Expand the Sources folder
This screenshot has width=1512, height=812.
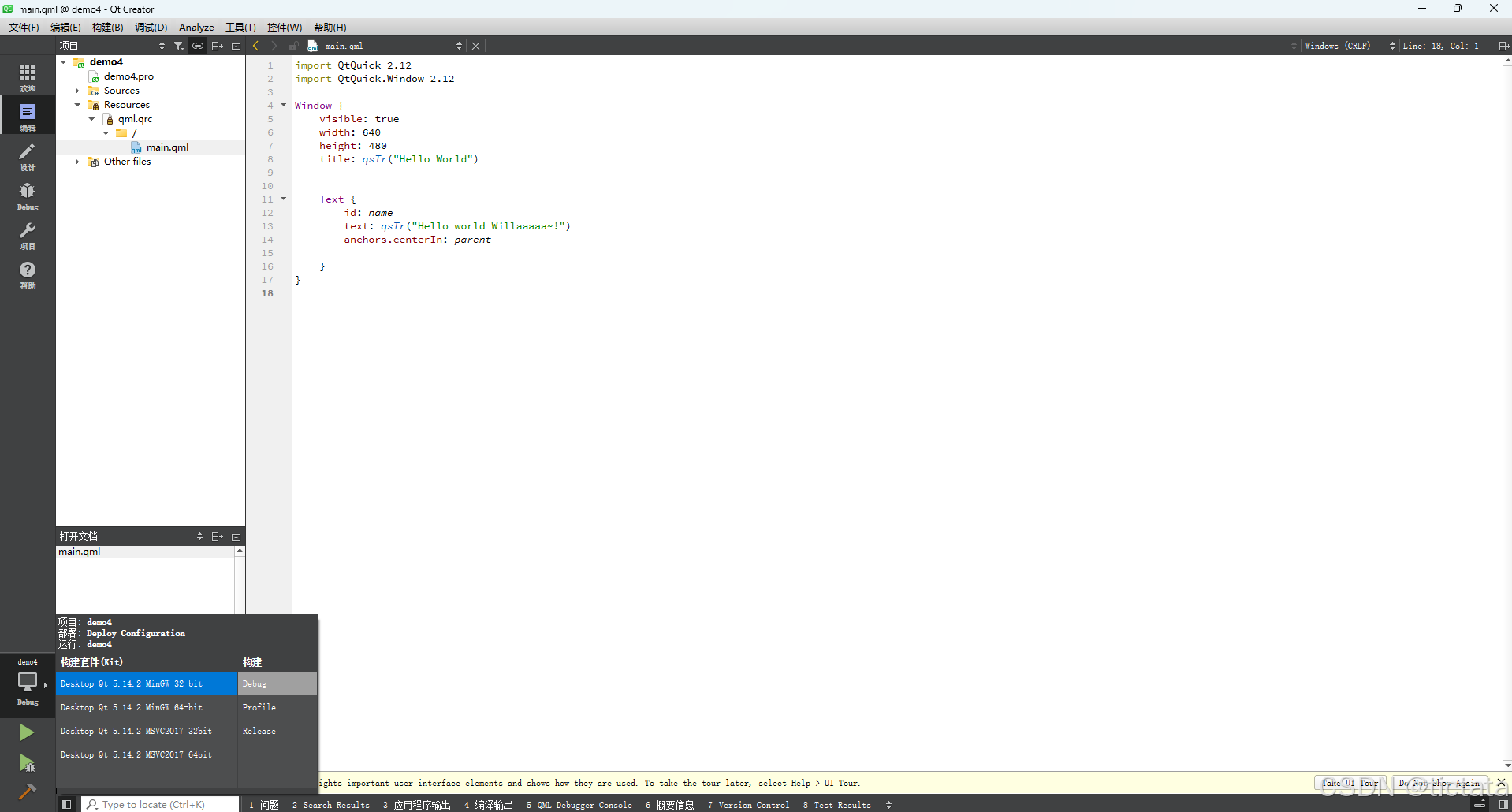click(x=77, y=91)
